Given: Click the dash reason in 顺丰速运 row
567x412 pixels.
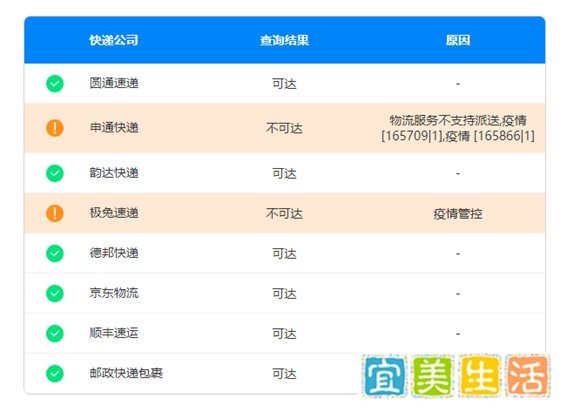Looking at the screenshot, I should coord(458,334).
